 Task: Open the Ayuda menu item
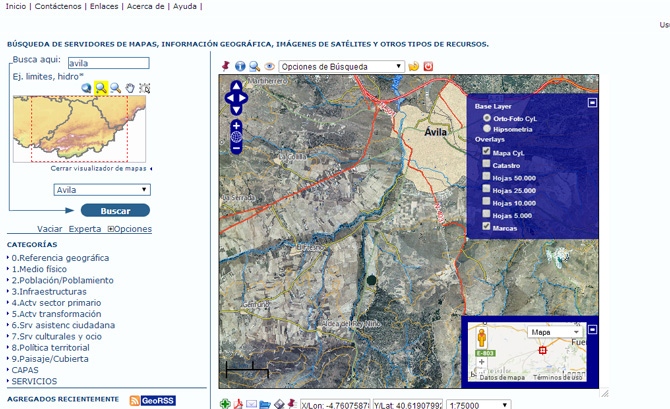click(x=187, y=6)
